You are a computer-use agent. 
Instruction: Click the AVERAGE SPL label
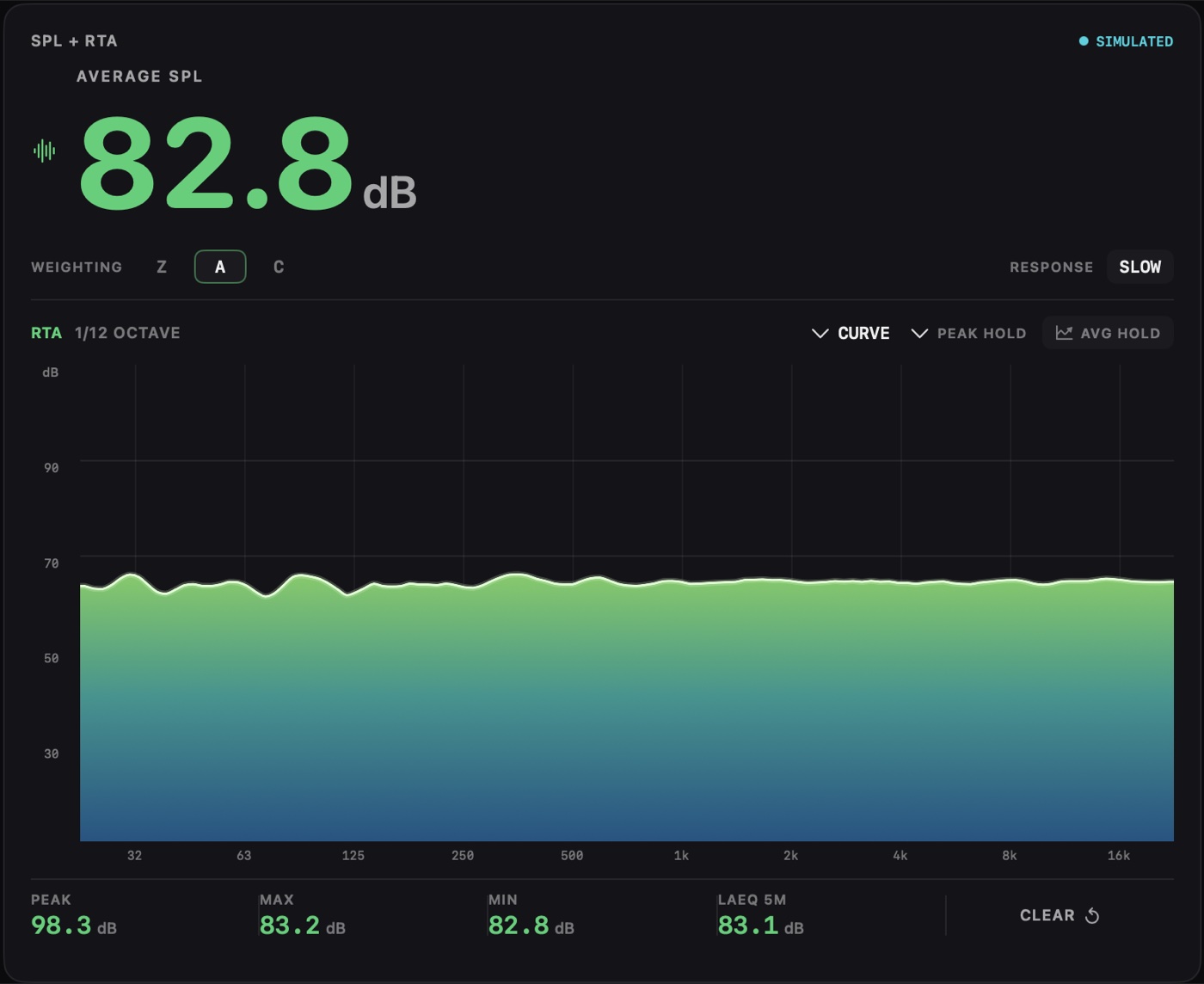click(139, 77)
